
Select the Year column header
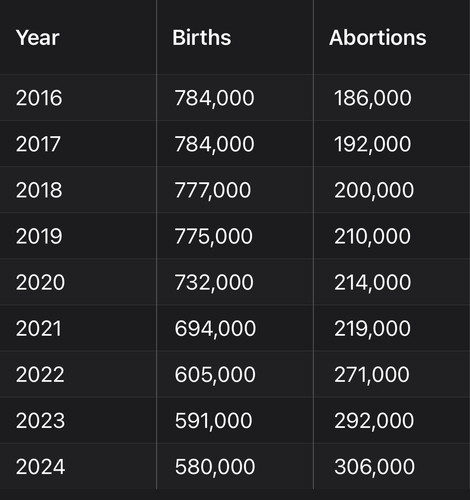38,37
